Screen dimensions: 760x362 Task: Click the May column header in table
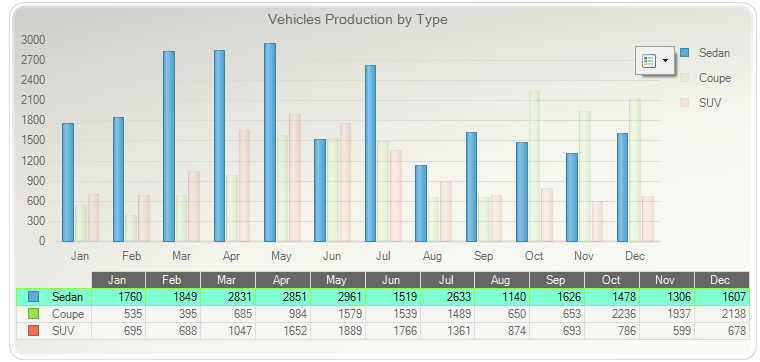338,280
